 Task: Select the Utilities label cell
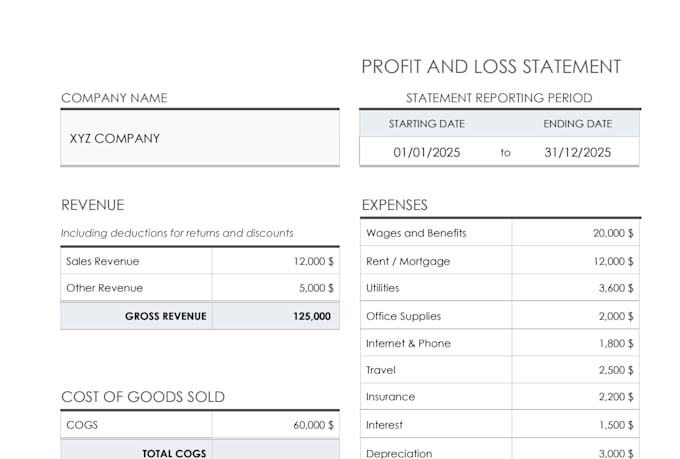[436, 288]
